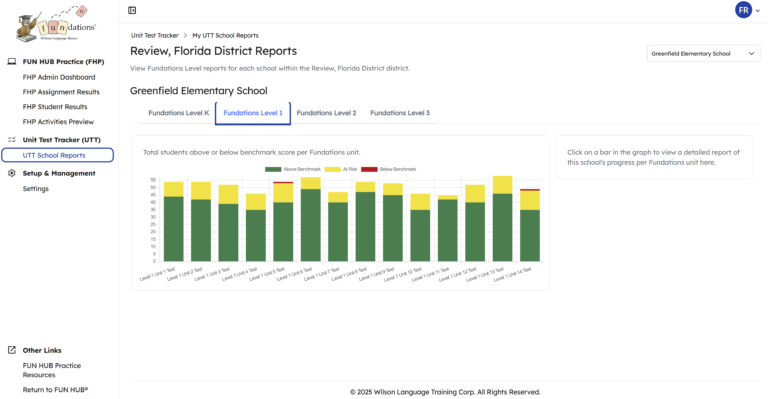Select the Fundations Level 1 tab
Viewport: 768px width, 399px height.
253,113
